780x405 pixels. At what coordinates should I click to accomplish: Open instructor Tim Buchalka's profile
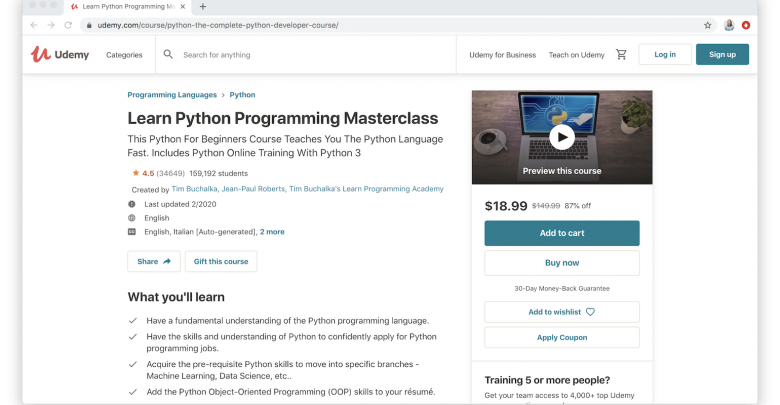point(195,189)
